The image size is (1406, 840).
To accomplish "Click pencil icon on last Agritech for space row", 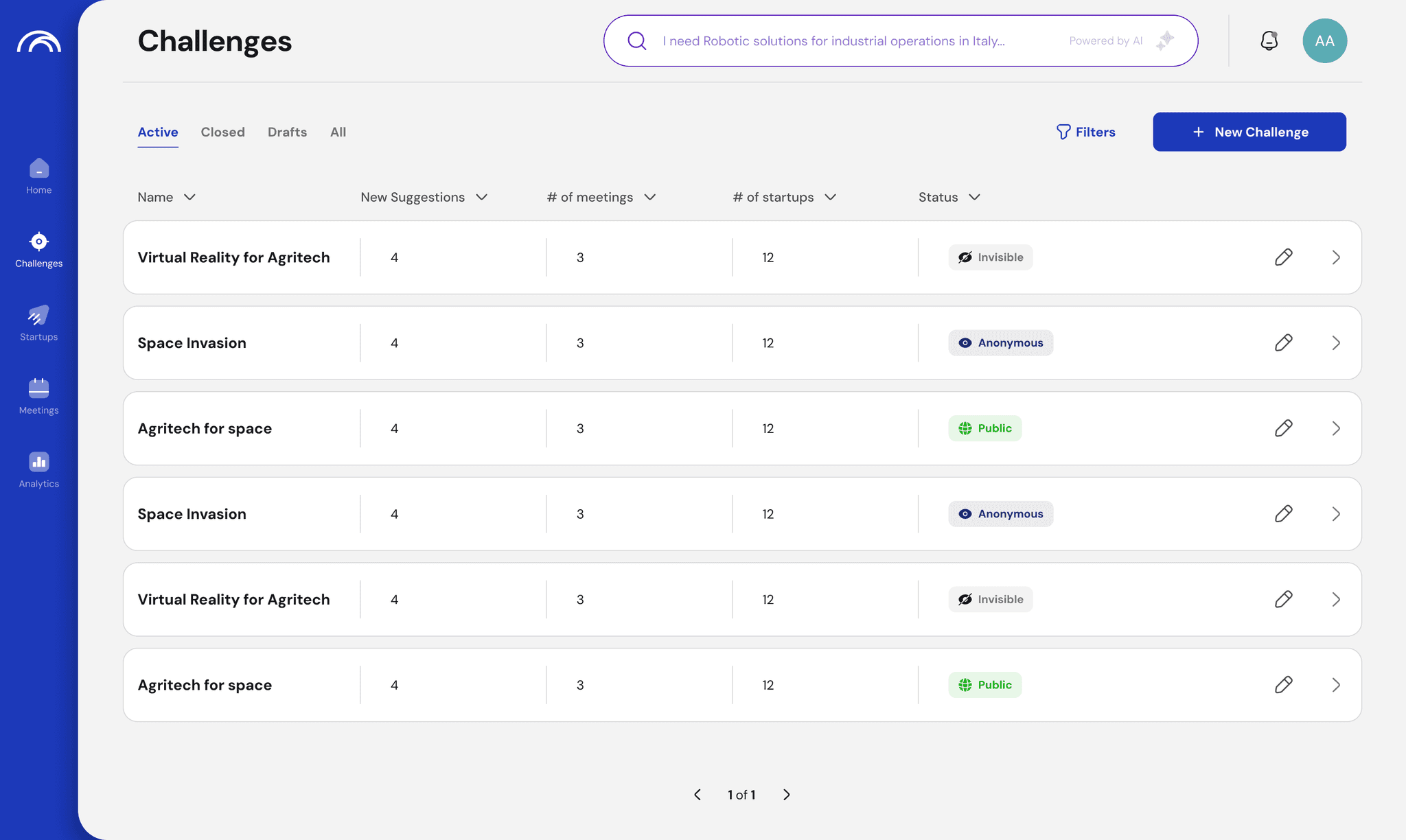I will click(x=1283, y=685).
